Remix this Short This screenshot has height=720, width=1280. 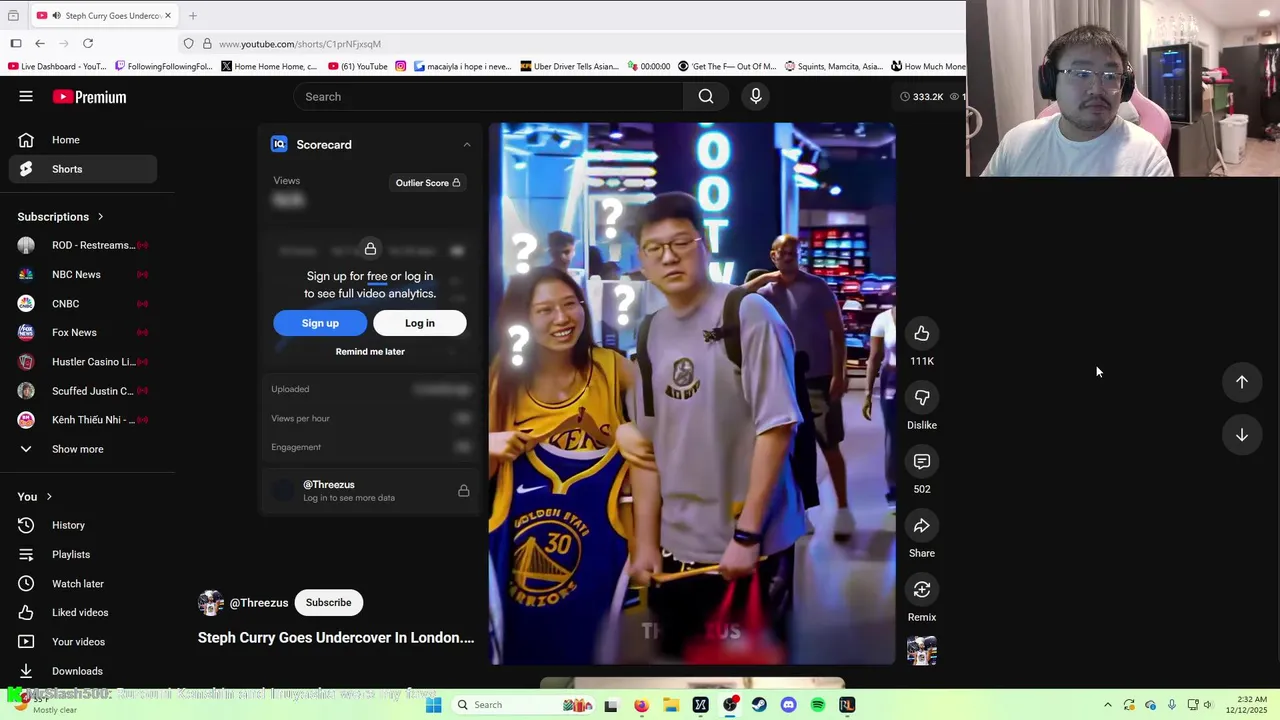922,590
